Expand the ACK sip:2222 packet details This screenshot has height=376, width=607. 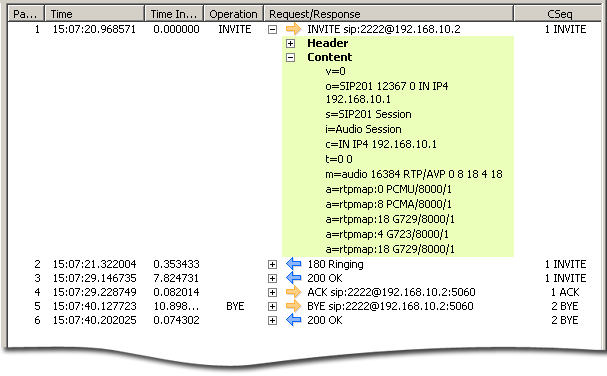click(x=273, y=292)
